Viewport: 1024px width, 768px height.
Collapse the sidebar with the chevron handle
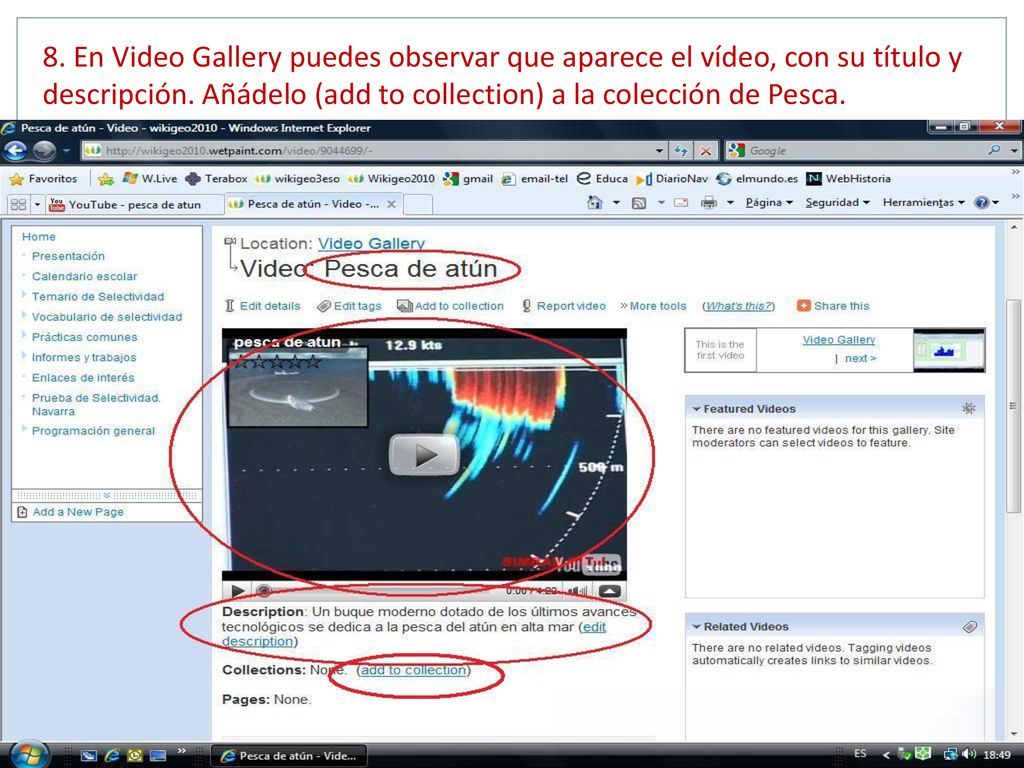click(x=107, y=496)
